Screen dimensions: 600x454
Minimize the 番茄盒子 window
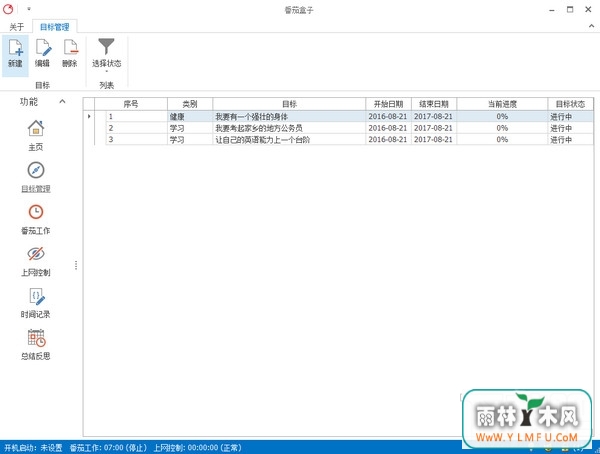point(551,10)
